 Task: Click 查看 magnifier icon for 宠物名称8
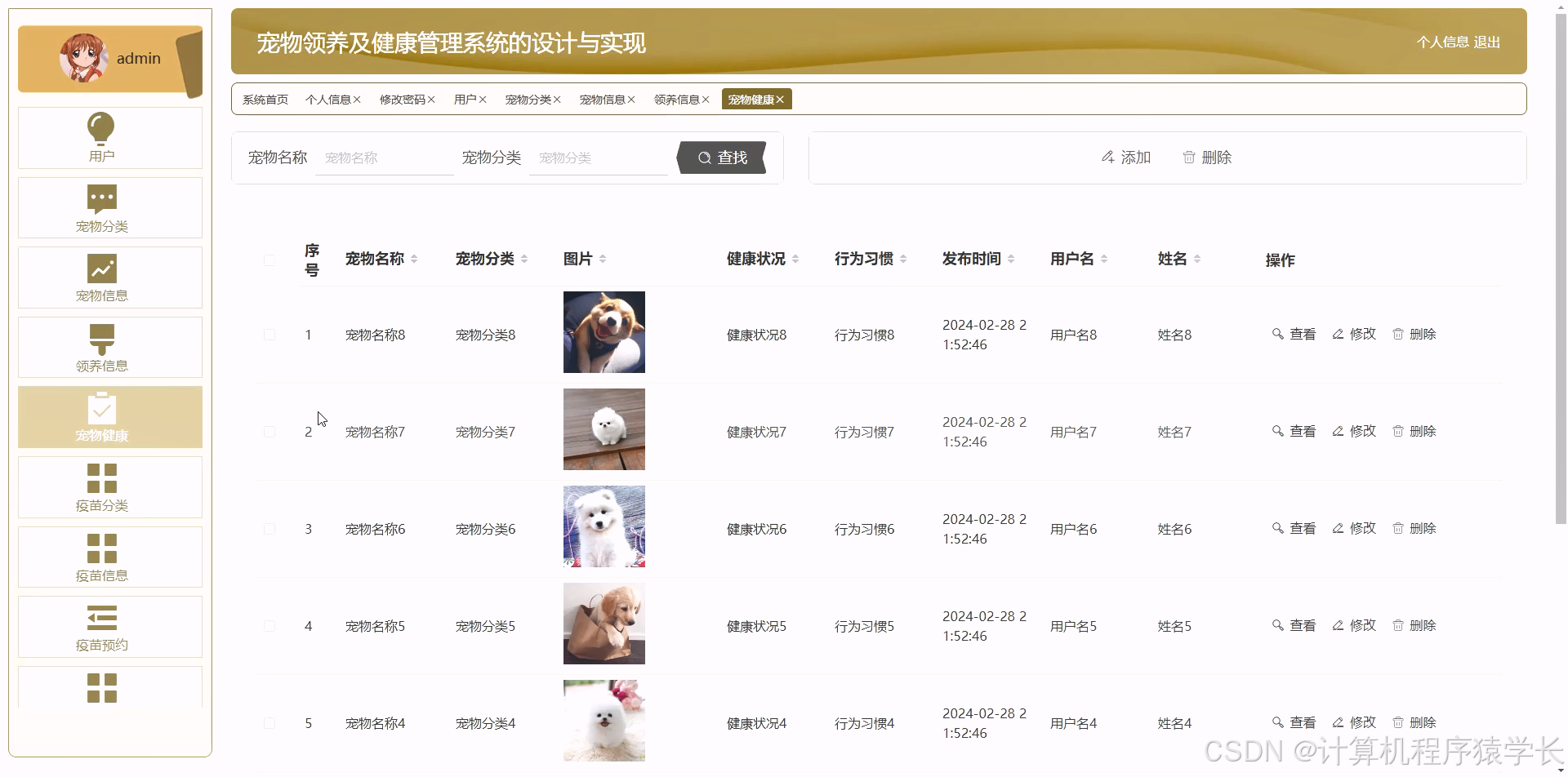tap(1278, 334)
